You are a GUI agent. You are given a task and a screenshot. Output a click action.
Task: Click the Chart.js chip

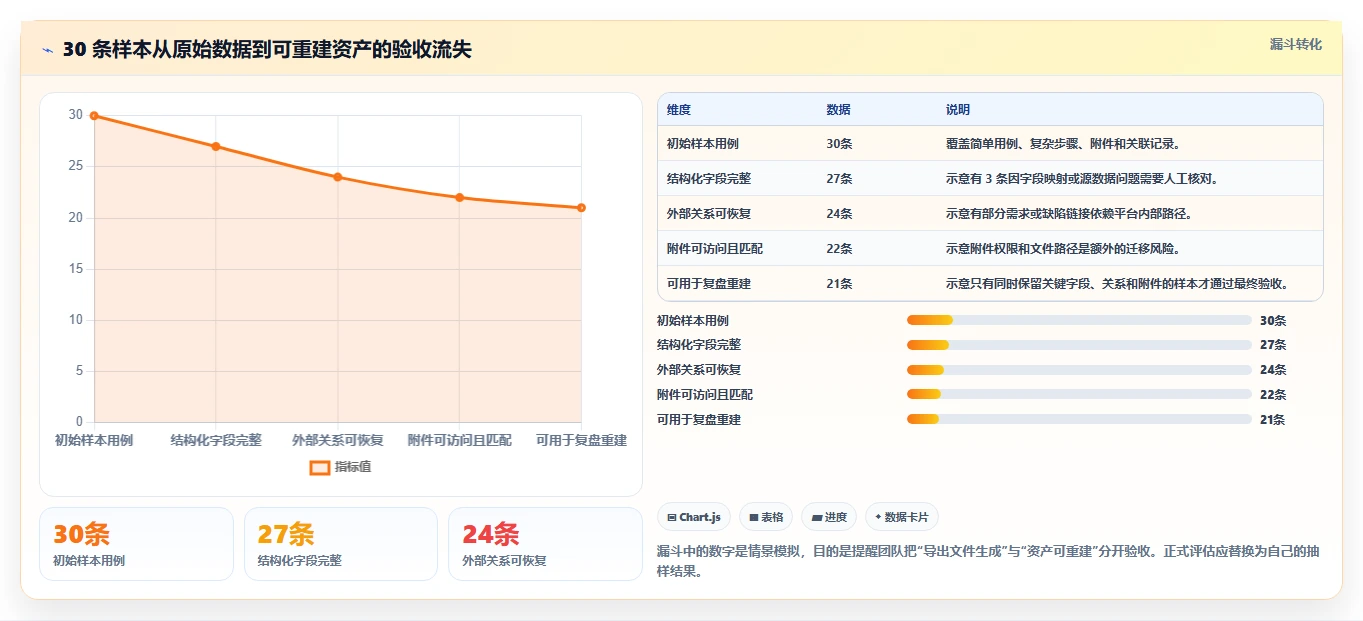pos(693,517)
